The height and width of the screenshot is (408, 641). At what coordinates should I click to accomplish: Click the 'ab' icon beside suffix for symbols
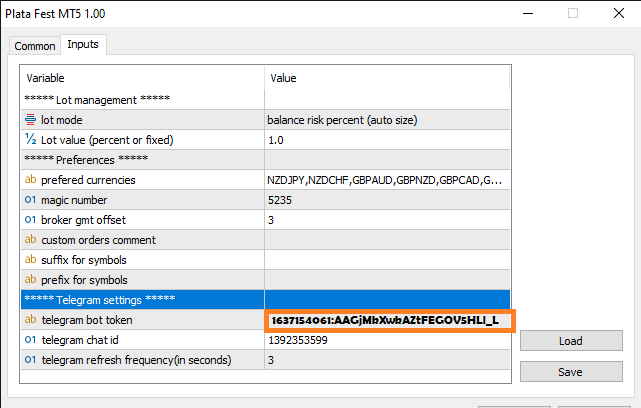[31, 259]
